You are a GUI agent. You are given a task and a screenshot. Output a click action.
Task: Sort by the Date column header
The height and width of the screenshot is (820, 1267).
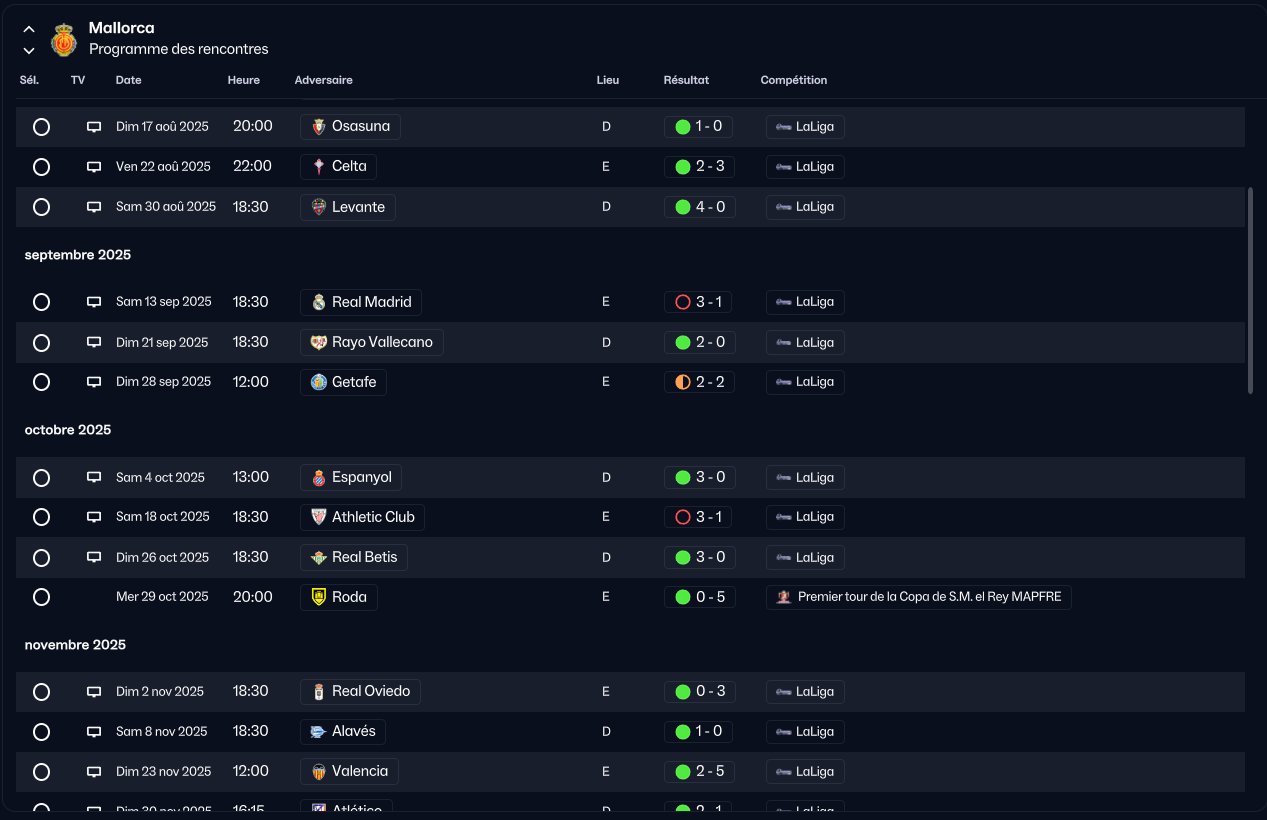[x=128, y=80]
